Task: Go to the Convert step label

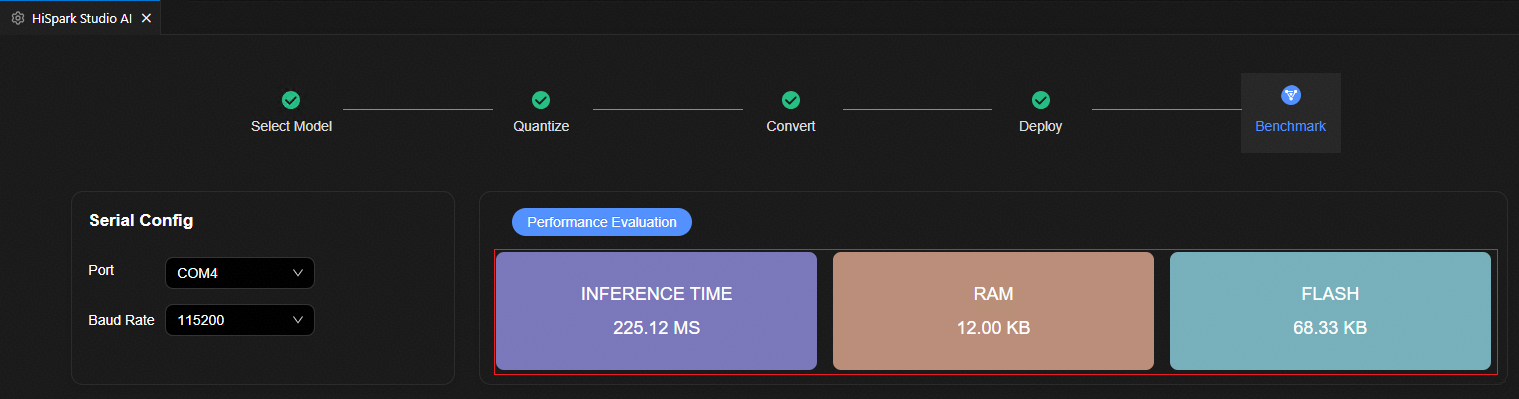Action: tap(791, 126)
